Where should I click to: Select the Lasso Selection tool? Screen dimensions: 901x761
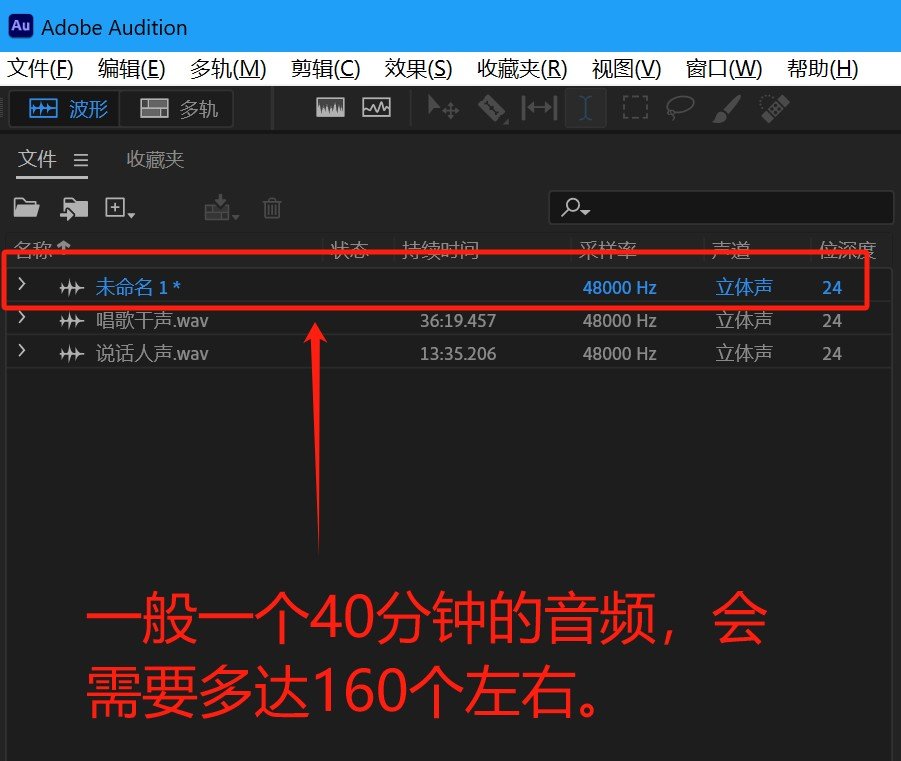(x=680, y=108)
